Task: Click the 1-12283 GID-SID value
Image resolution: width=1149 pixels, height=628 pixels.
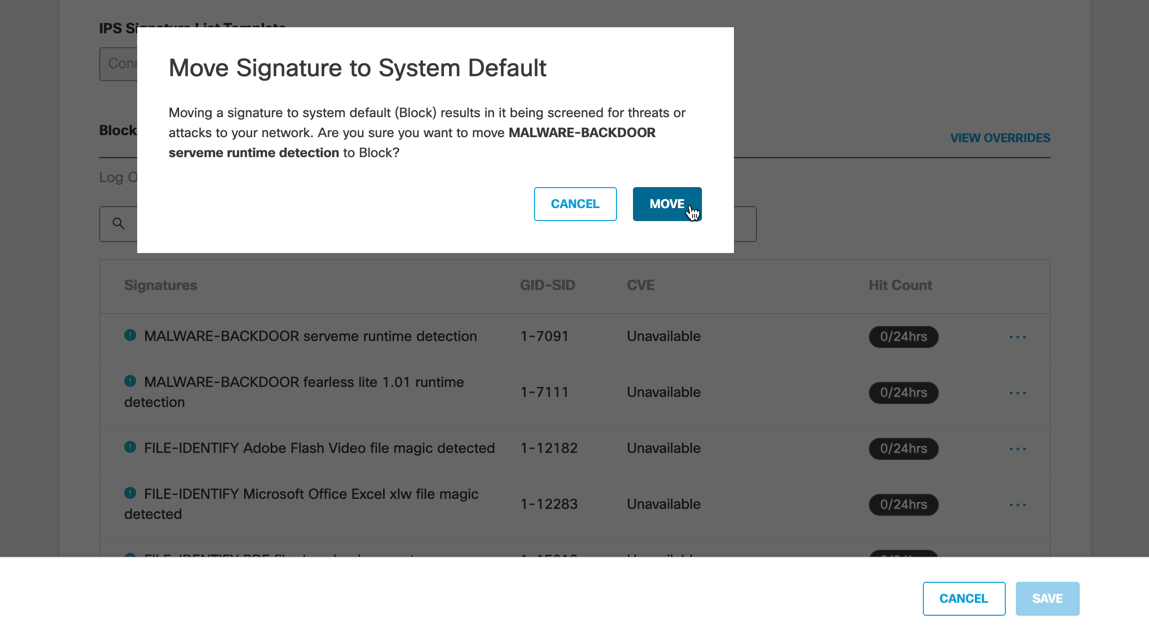Action: (549, 504)
